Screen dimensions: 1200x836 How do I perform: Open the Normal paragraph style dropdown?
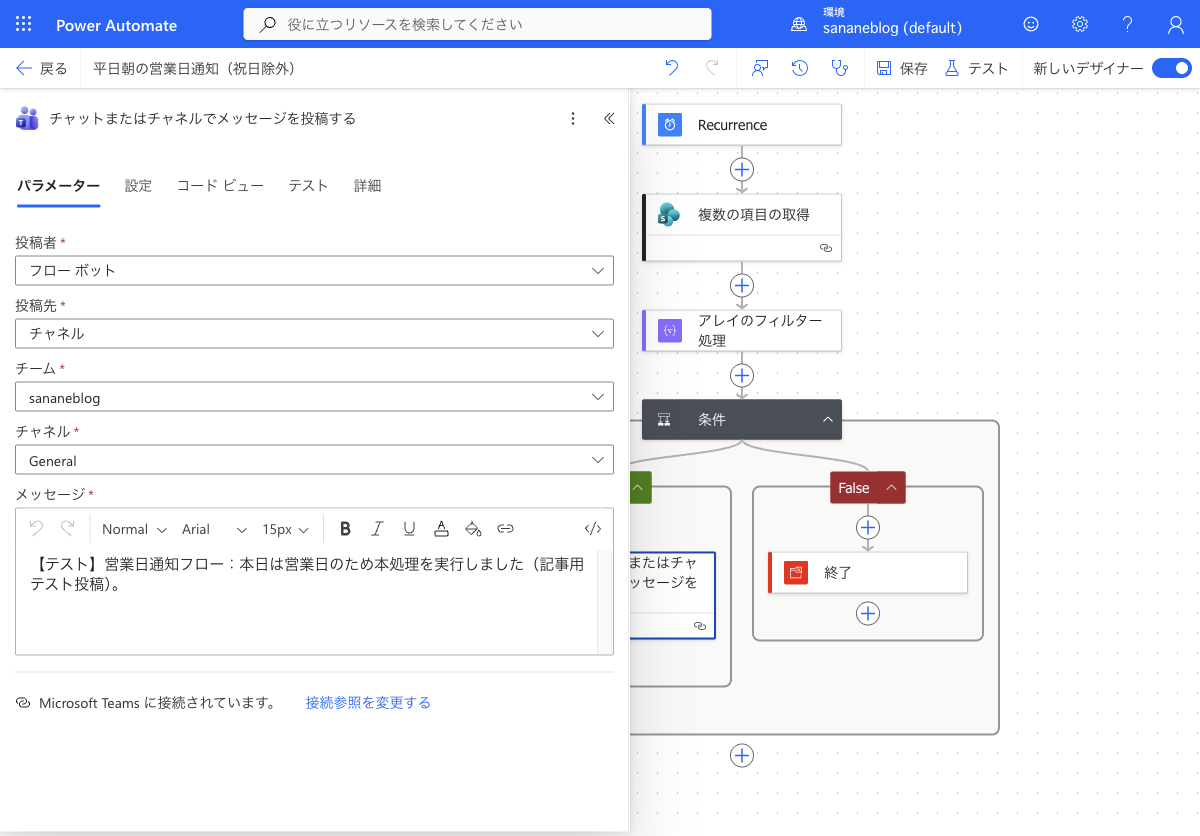(x=133, y=529)
